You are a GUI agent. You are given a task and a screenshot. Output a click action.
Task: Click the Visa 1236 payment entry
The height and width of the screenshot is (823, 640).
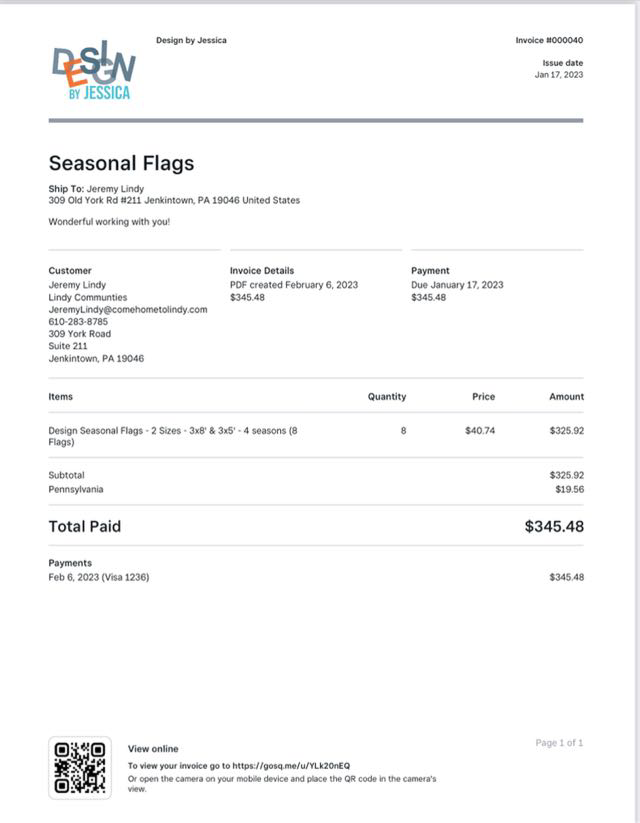pos(99,577)
